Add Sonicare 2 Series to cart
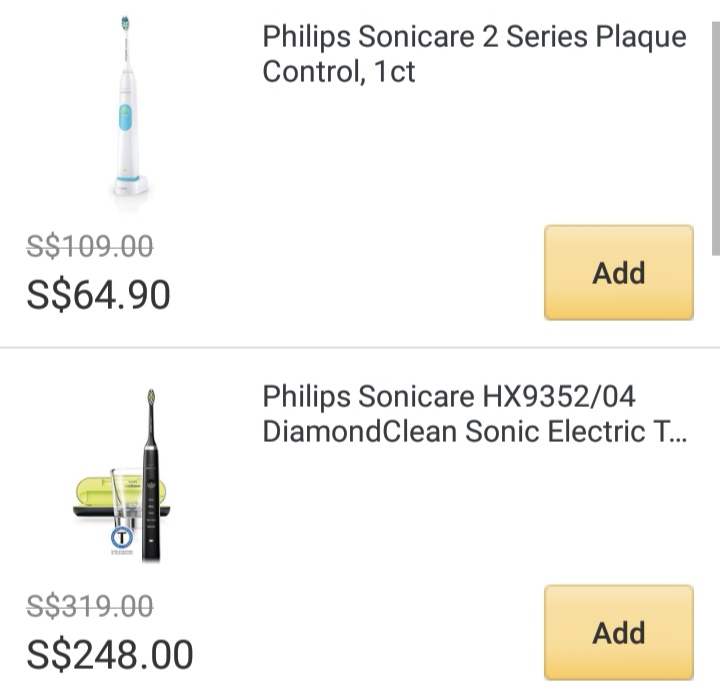Viewport: 720px width, 698px height. [x=618, y=272]
